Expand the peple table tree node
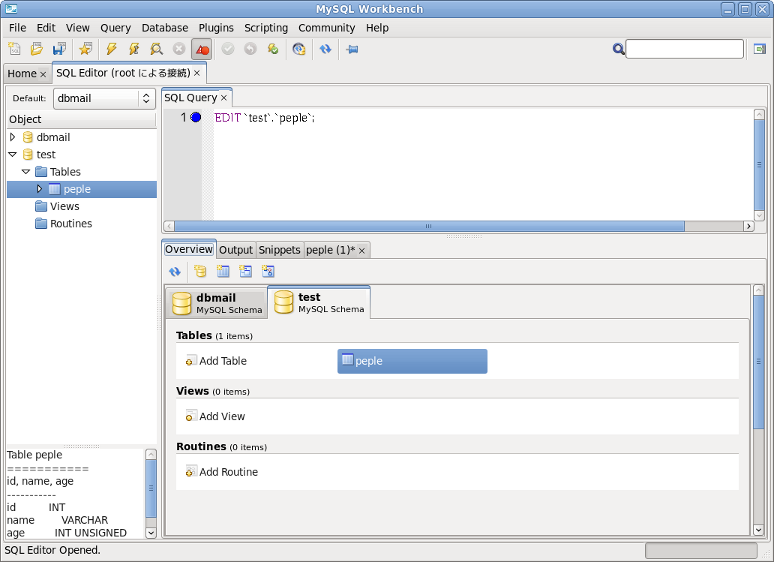Image resolution: width=774 pixels, height=562 pixels. (39, 189)
